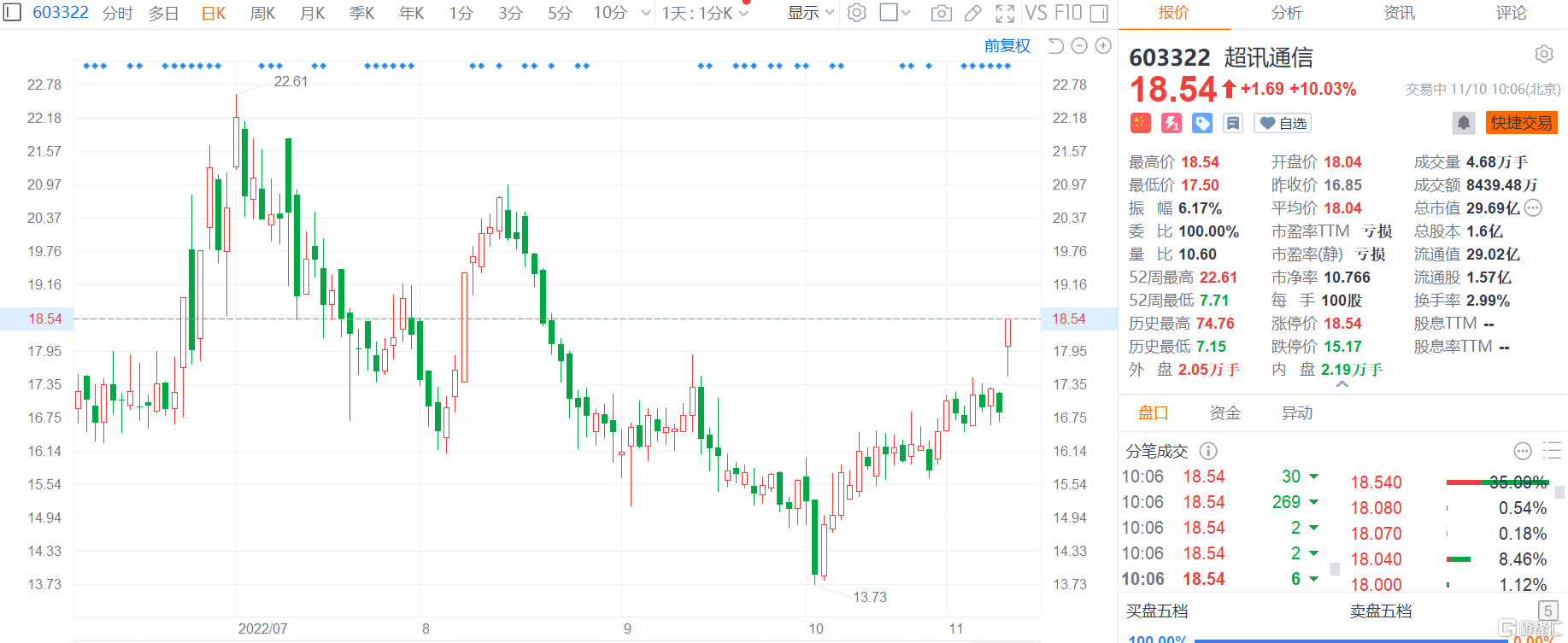The height and width of the screenshot is (643, 1568).
Task: Open quote panel settings gear
Action: (1543, 54)
